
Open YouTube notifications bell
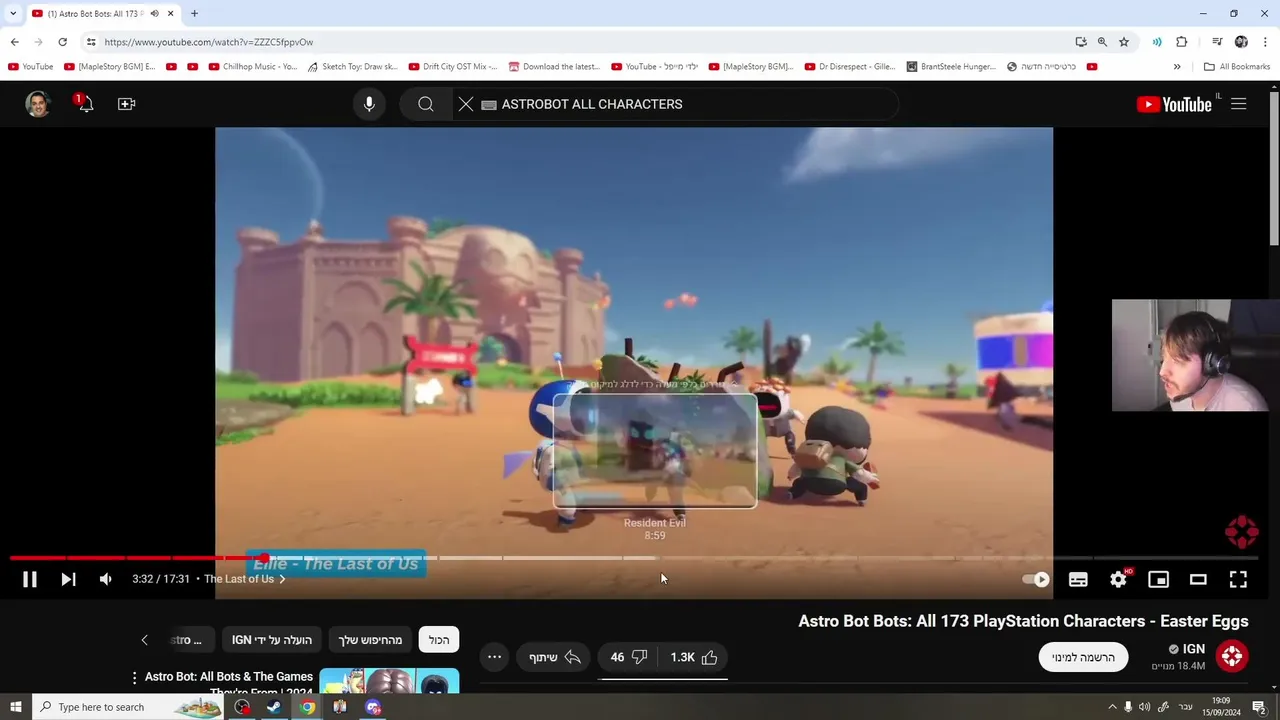tap(85, 103)
